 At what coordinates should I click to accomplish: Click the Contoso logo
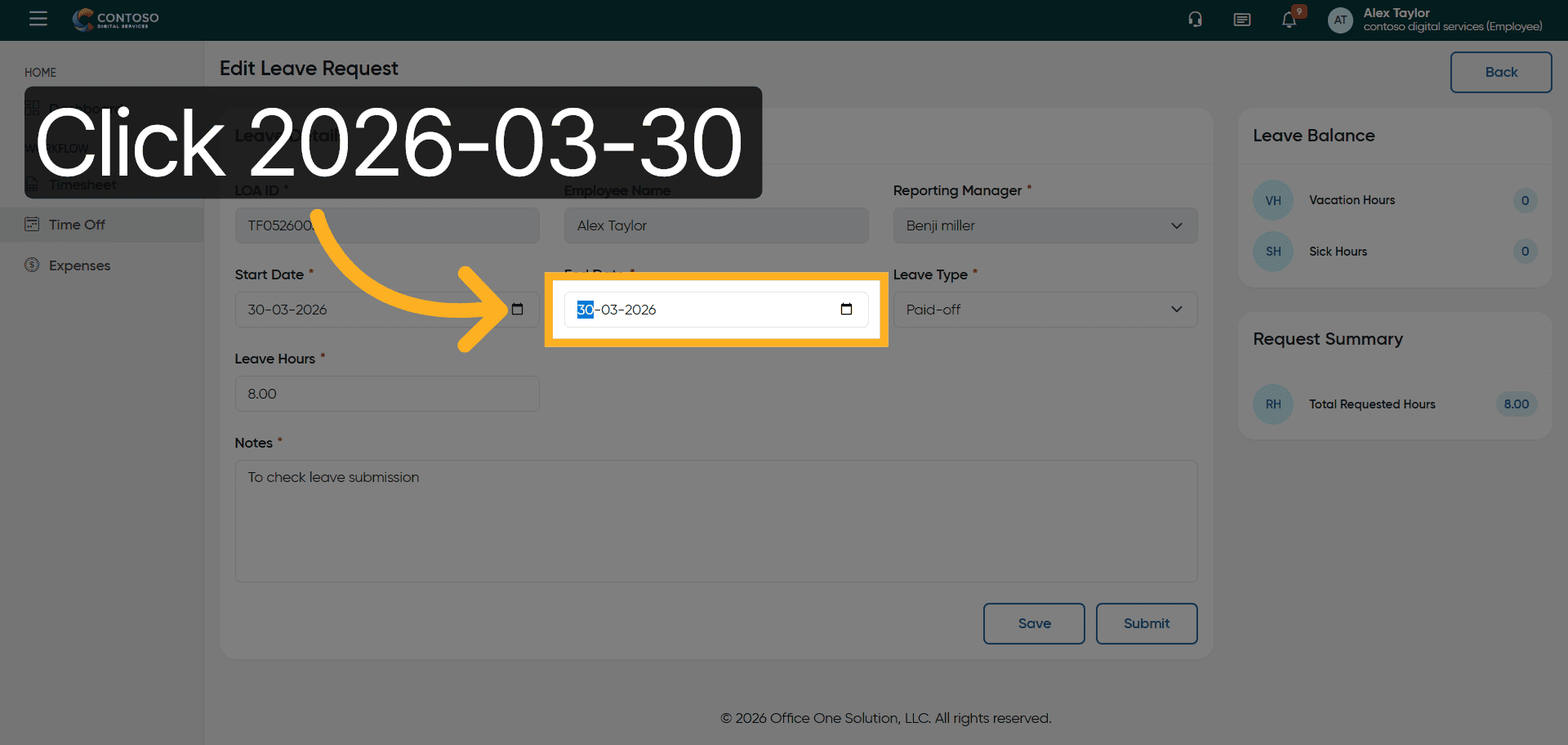click(x=116, y=19)
